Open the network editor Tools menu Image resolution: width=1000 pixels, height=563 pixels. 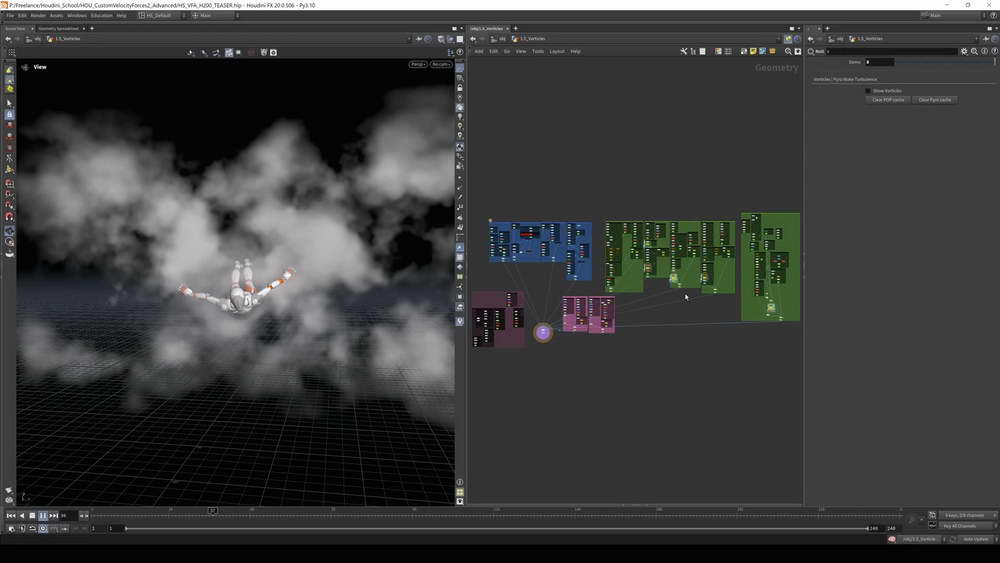(537, 51)
